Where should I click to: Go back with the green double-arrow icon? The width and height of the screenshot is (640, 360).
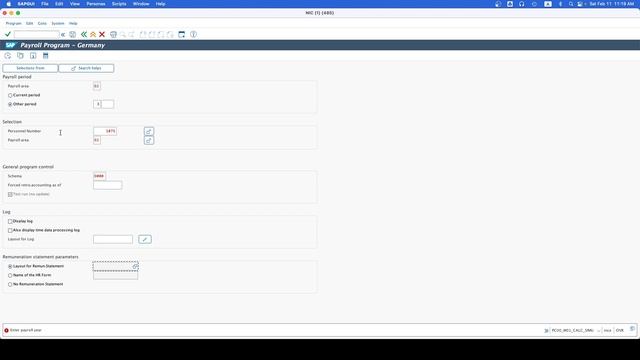(84, 35)
